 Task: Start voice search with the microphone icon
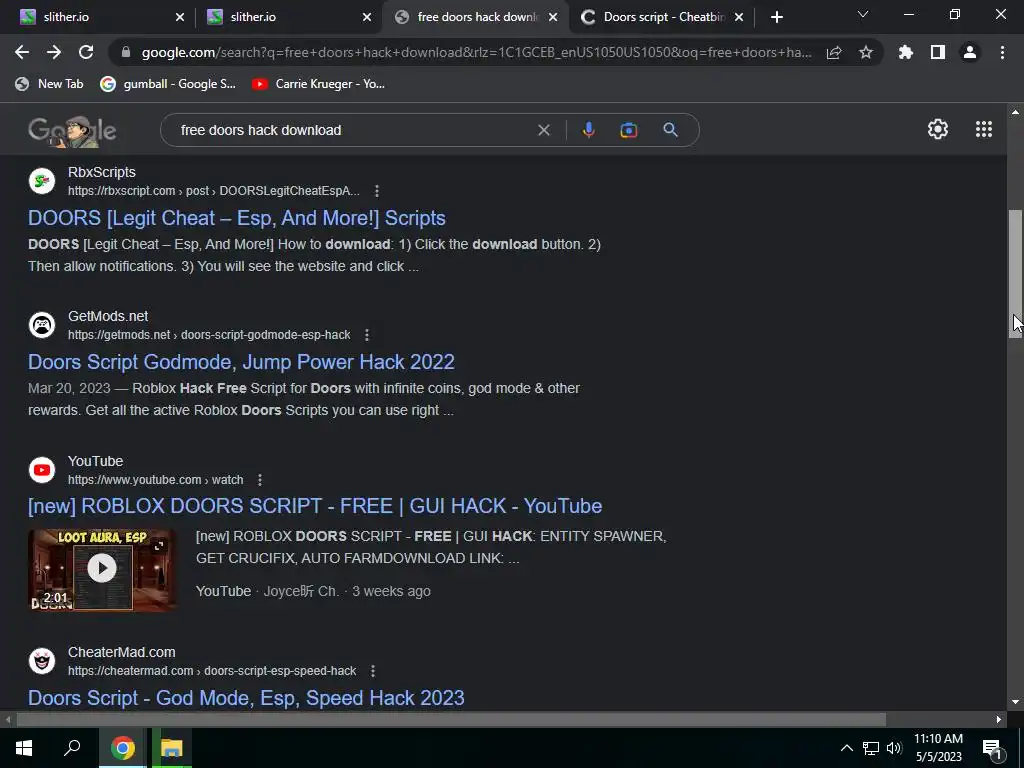click(x=588, y=130)
